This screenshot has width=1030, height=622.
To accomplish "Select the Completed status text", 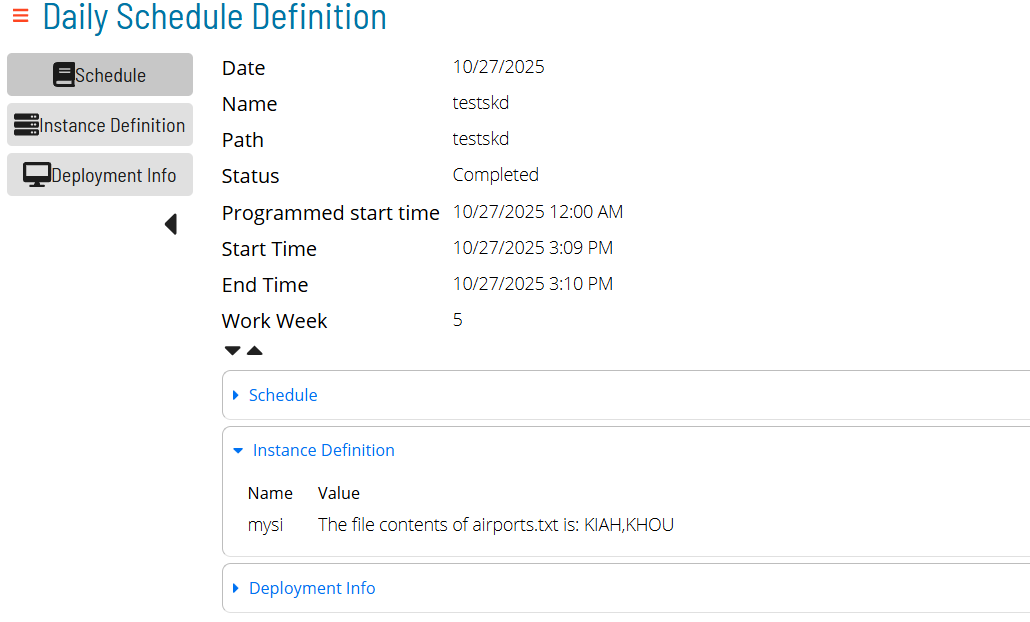I will (x=495, y=174).
